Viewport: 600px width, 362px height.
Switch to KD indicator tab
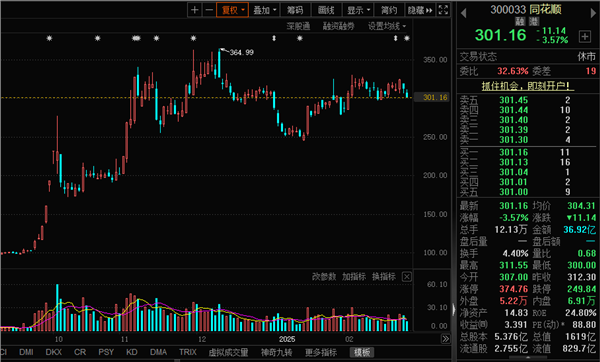[132, 352]
